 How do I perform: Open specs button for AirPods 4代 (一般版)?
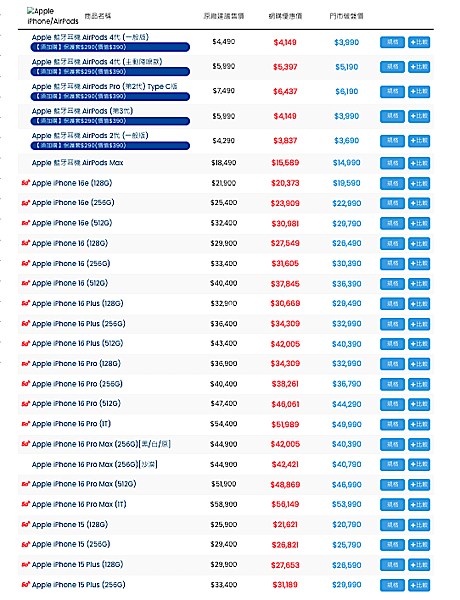click(392, 42)
